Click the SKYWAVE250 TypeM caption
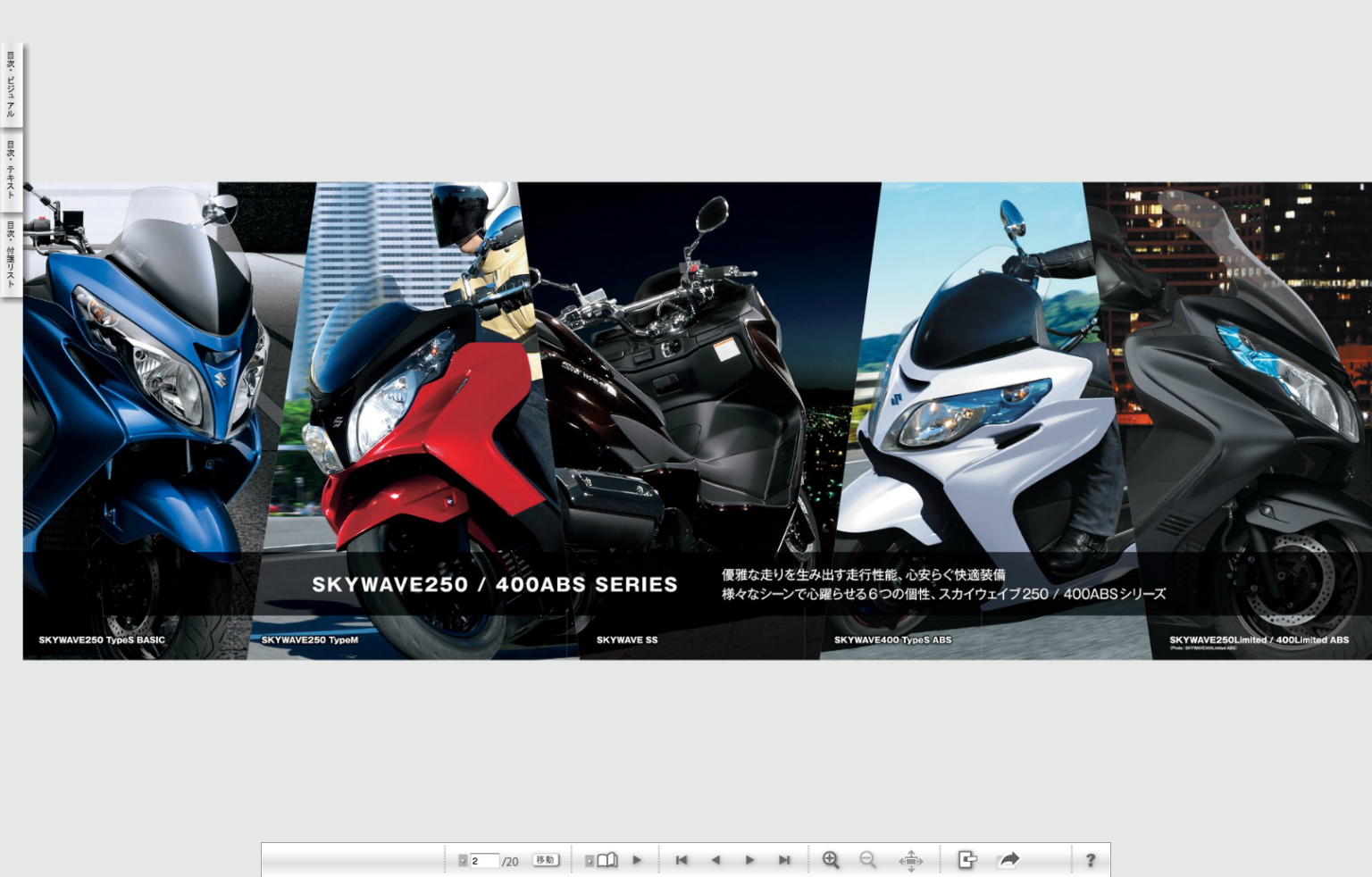Image resolution: width=1372 pixels, height=877 pixels. point(310,640)
